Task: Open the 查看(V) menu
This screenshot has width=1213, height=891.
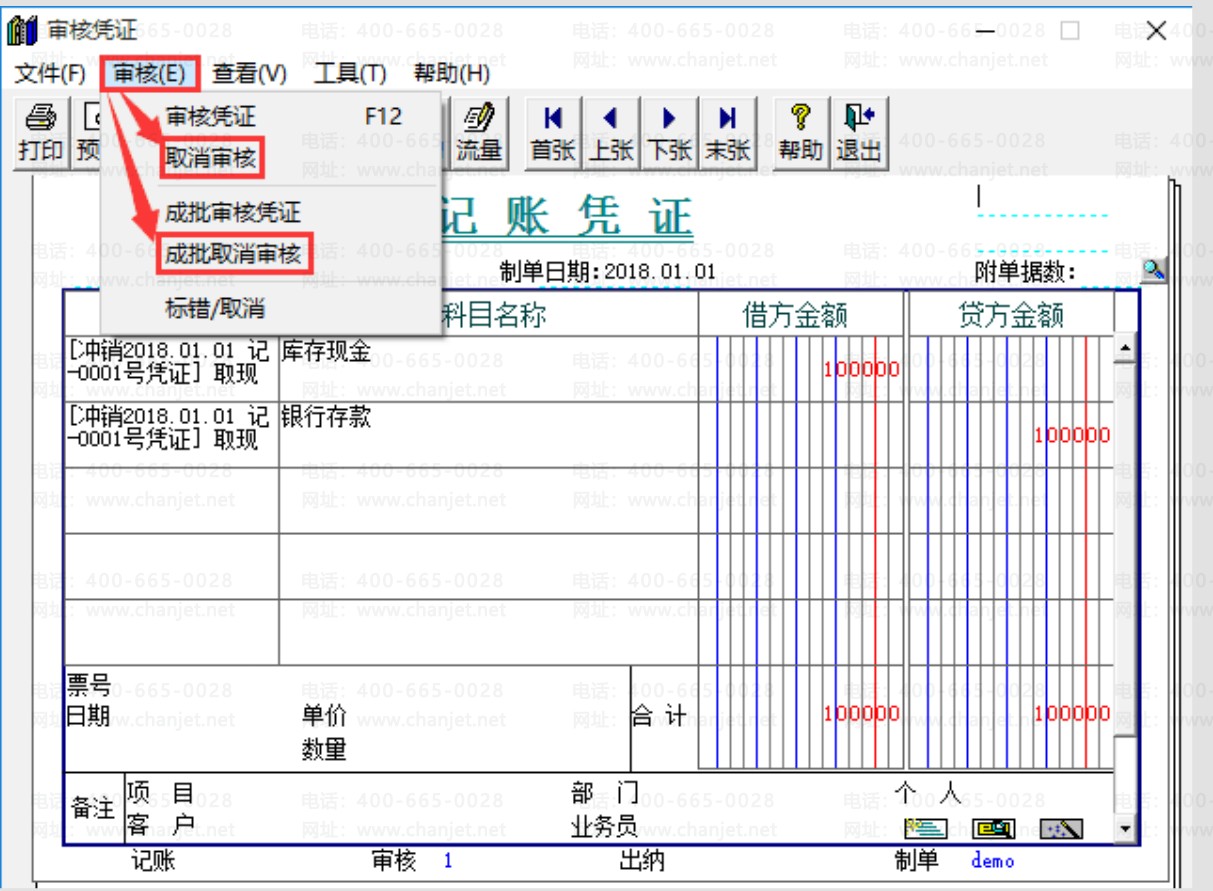Action: tap(250, 73)
